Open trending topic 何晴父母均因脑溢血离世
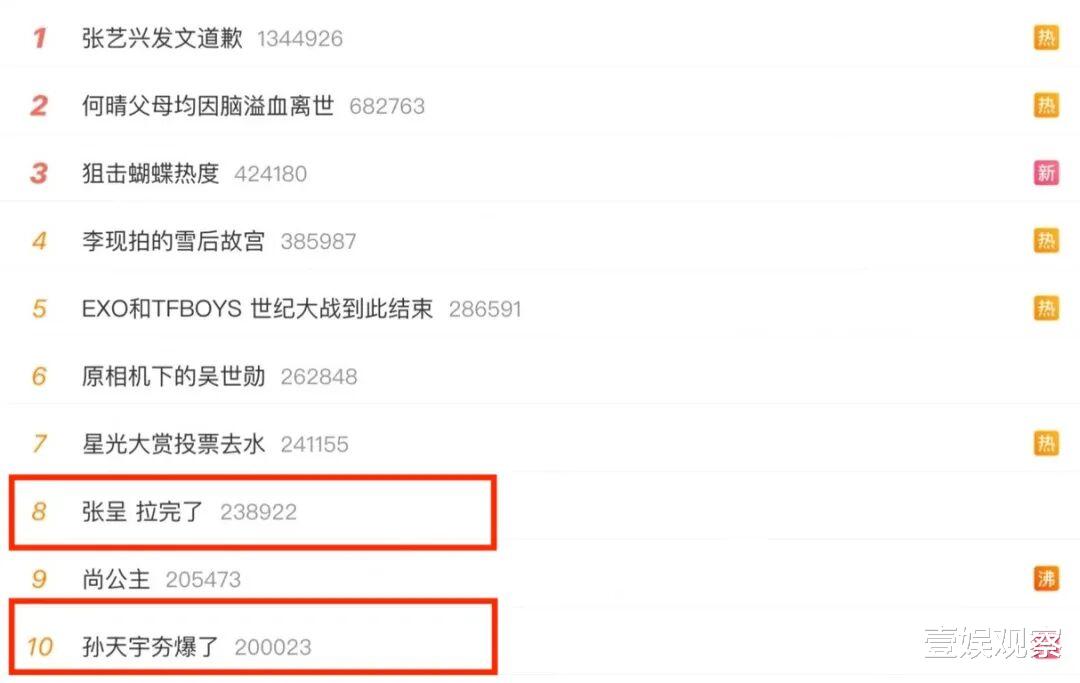1080x683 pixels. point(208,105)
